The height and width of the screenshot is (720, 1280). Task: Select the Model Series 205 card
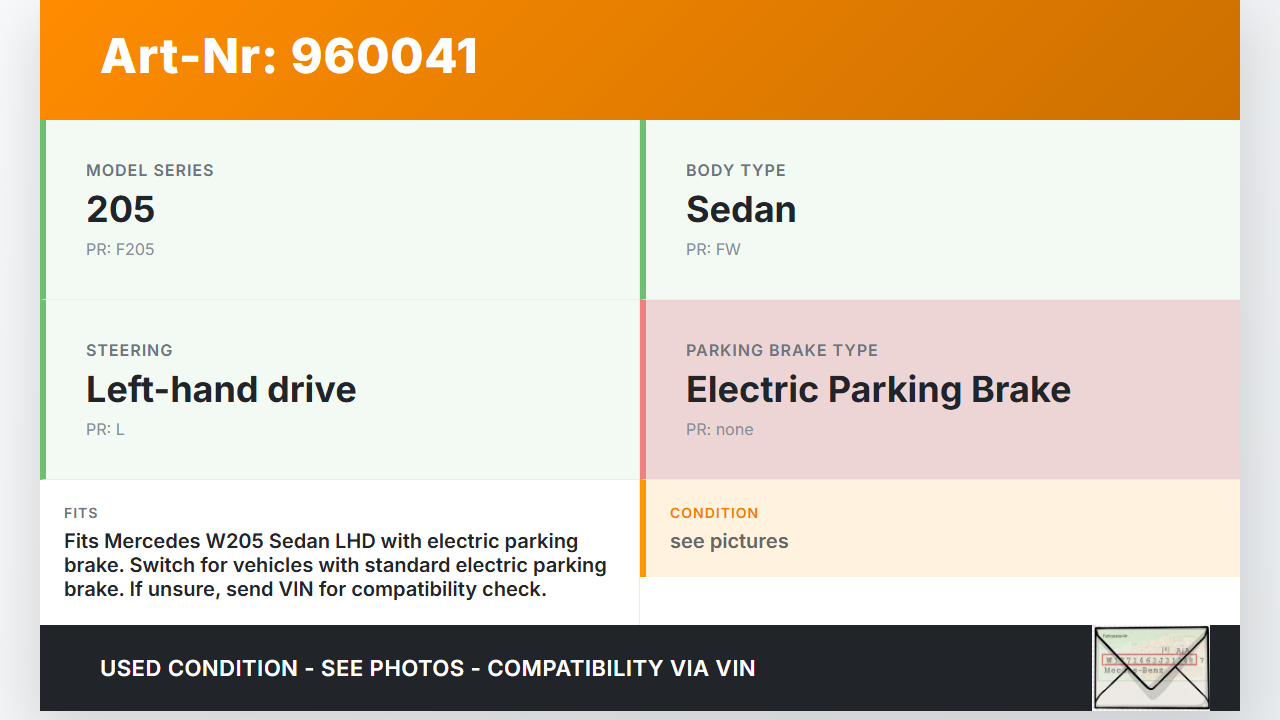(x=340, y=210)
